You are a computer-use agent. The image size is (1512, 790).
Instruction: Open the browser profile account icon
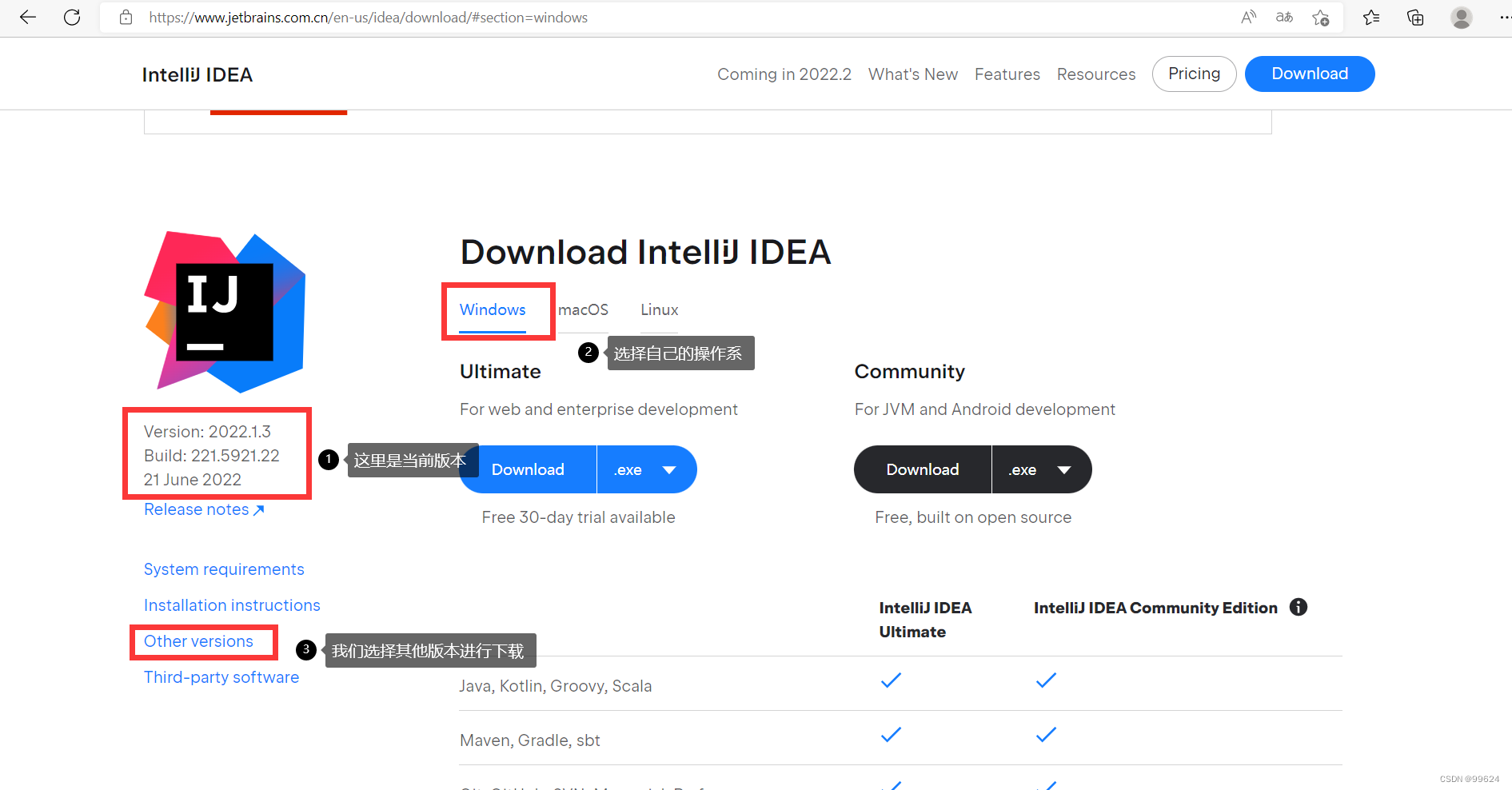(1461, 17)
